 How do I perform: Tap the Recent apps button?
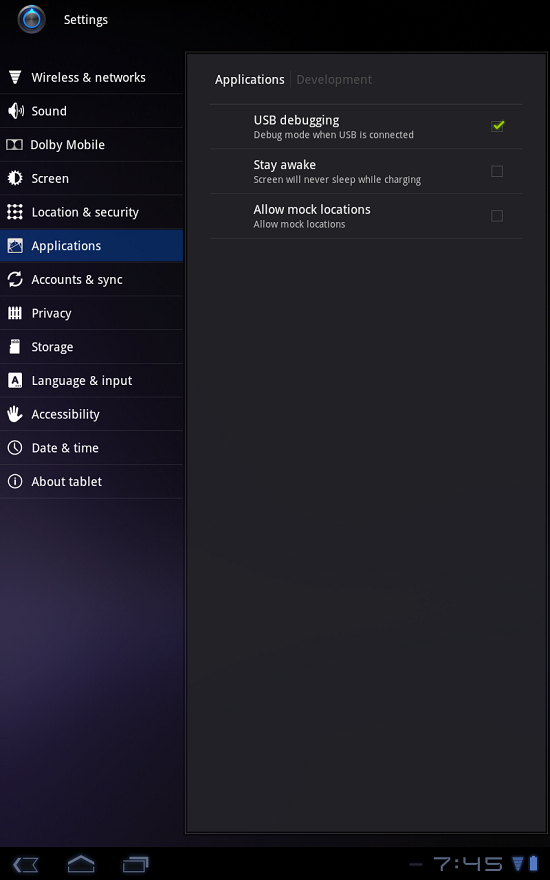click(x=136, y=864)
